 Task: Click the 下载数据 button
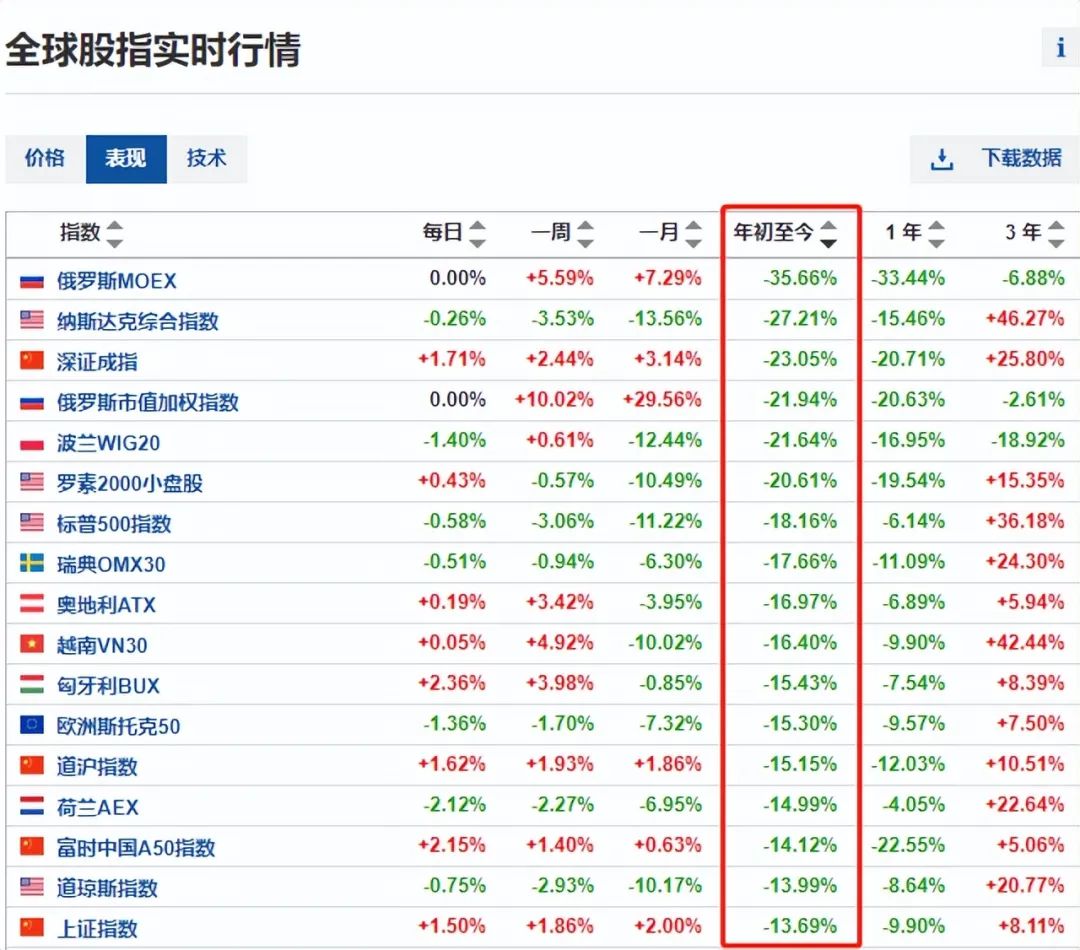click(995, 159)
